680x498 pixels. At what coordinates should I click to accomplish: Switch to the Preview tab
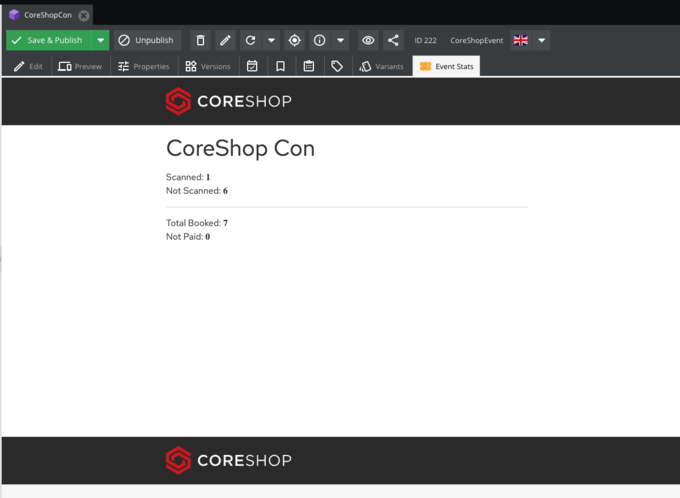[80, 66]
